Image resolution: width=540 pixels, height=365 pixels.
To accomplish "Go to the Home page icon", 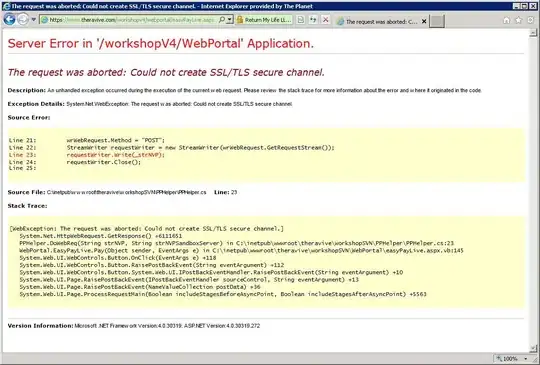I will [506, 20].
